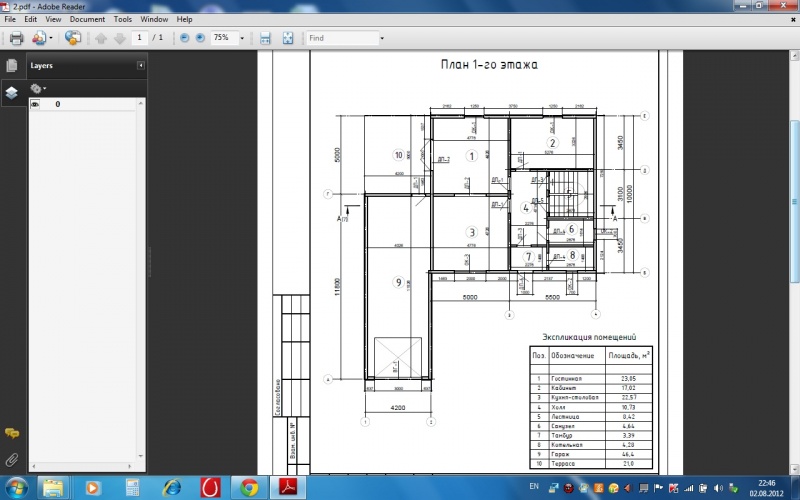Click the zoom in plus button
800x500 pixels.
[200, 38]
